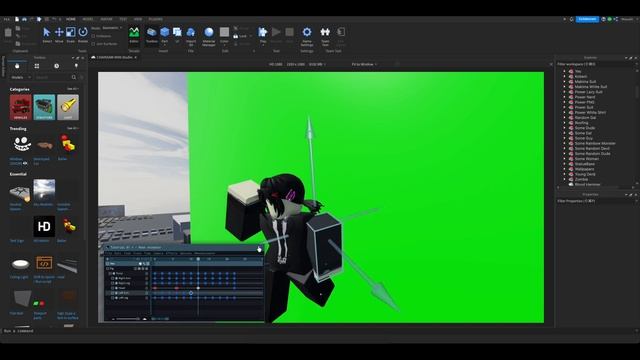
Task: Open the UI insert tool
Action: (x=177, y=34)
